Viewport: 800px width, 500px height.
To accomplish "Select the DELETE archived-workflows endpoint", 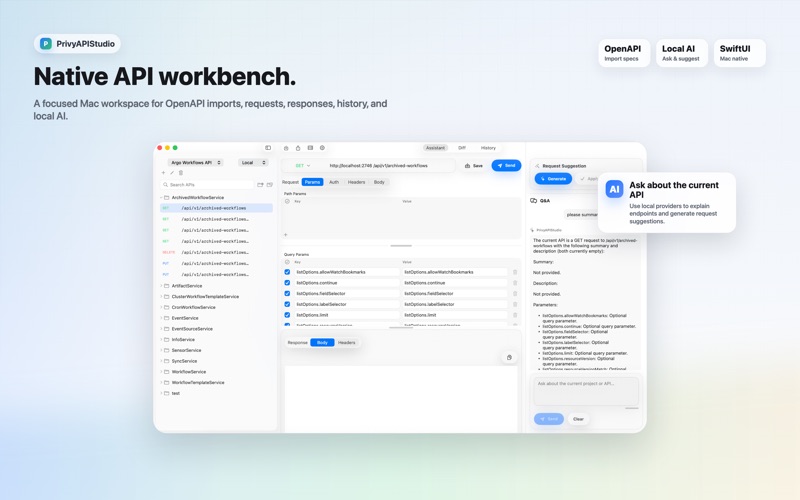I will [216, 253].
